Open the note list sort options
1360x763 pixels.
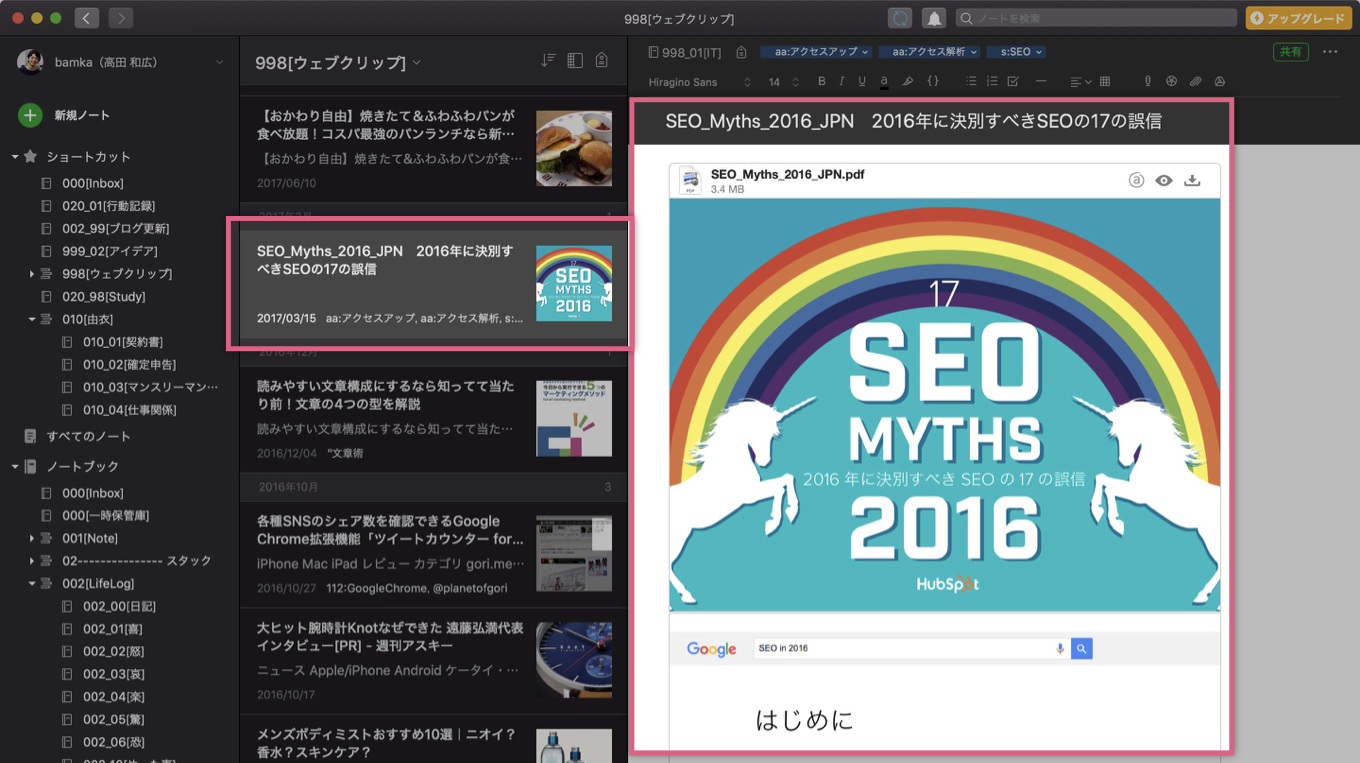click(547, 61)
